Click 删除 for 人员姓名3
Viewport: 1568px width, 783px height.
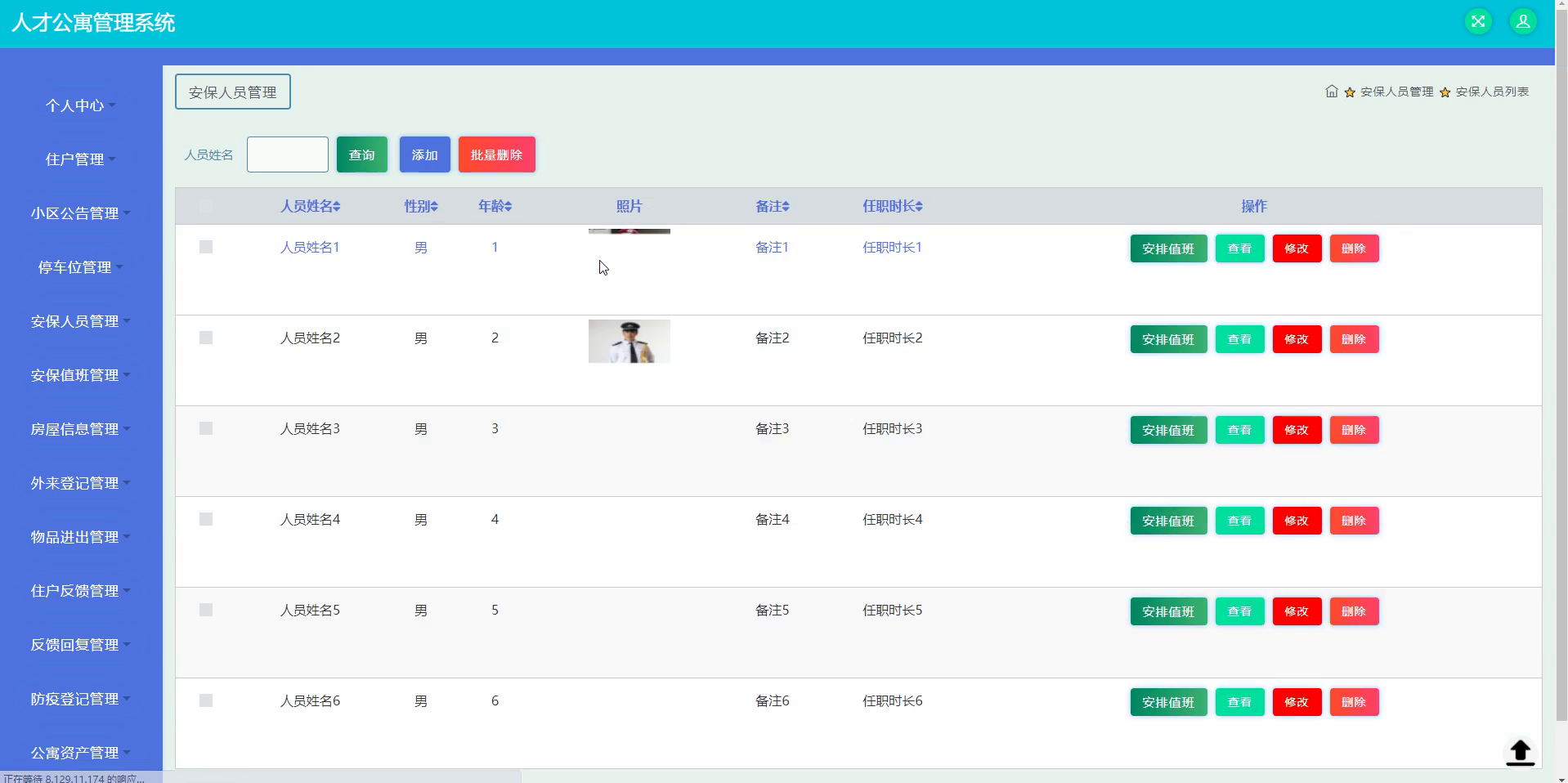pos(1355,430)
